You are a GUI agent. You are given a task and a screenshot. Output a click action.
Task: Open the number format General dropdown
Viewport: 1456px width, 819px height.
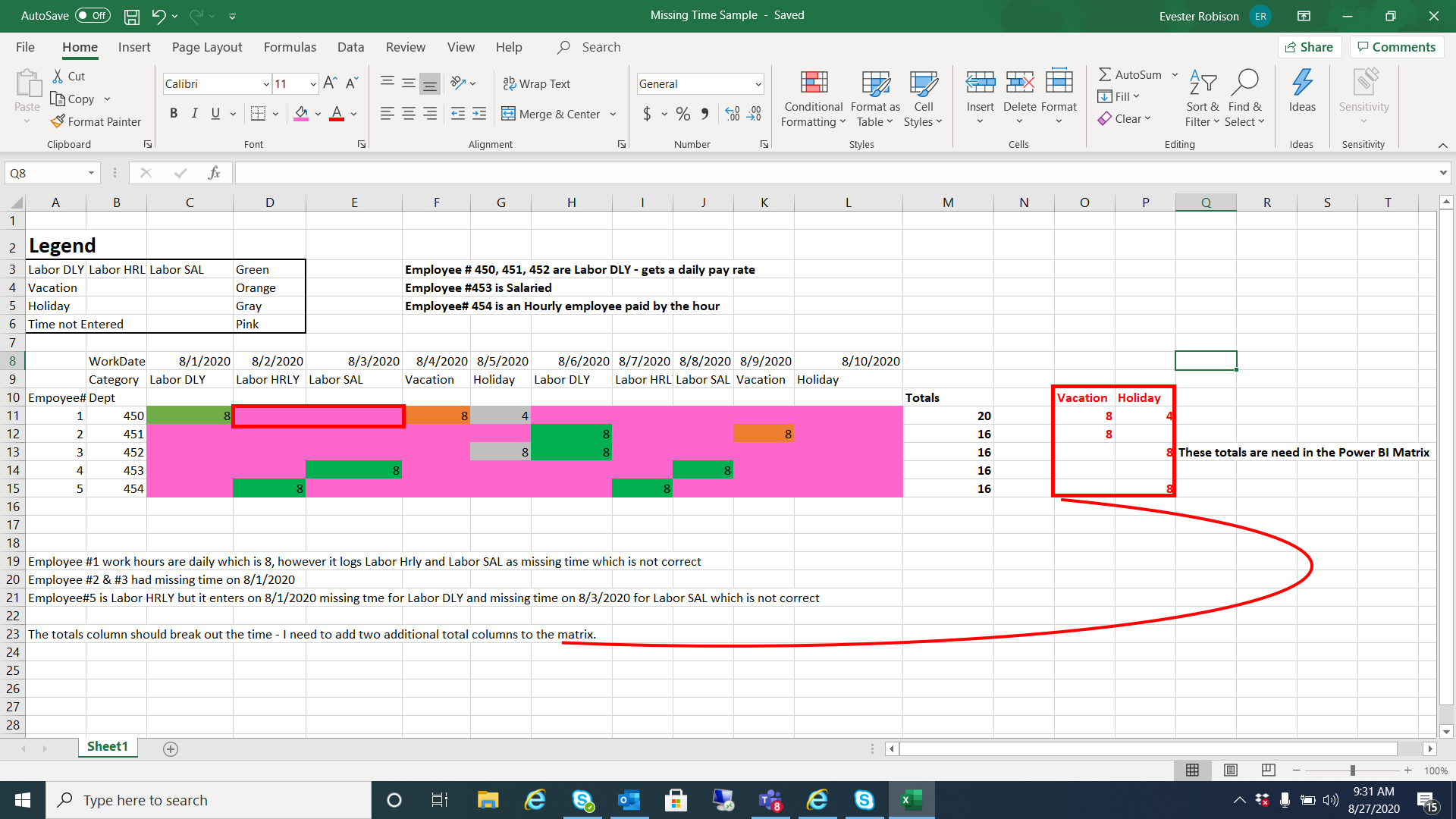(x=758, y=84)
